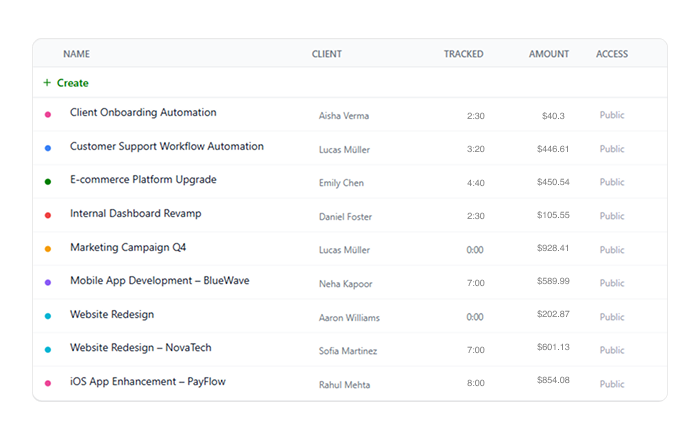The width and height of the screenshot is (700, 439).
Task: Sort by the CLIENT column header
Action: coord(326,54)
